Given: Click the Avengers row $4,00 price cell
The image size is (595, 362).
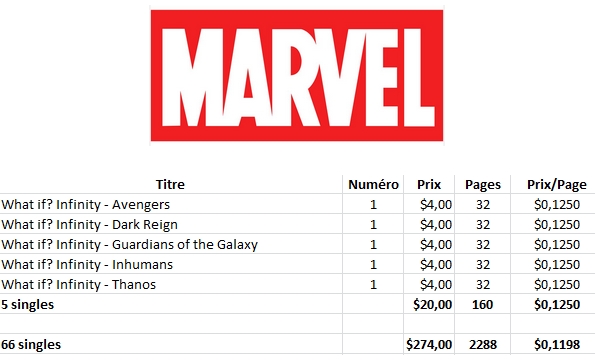Looking at the screenshot, I should tap(429, 204).
